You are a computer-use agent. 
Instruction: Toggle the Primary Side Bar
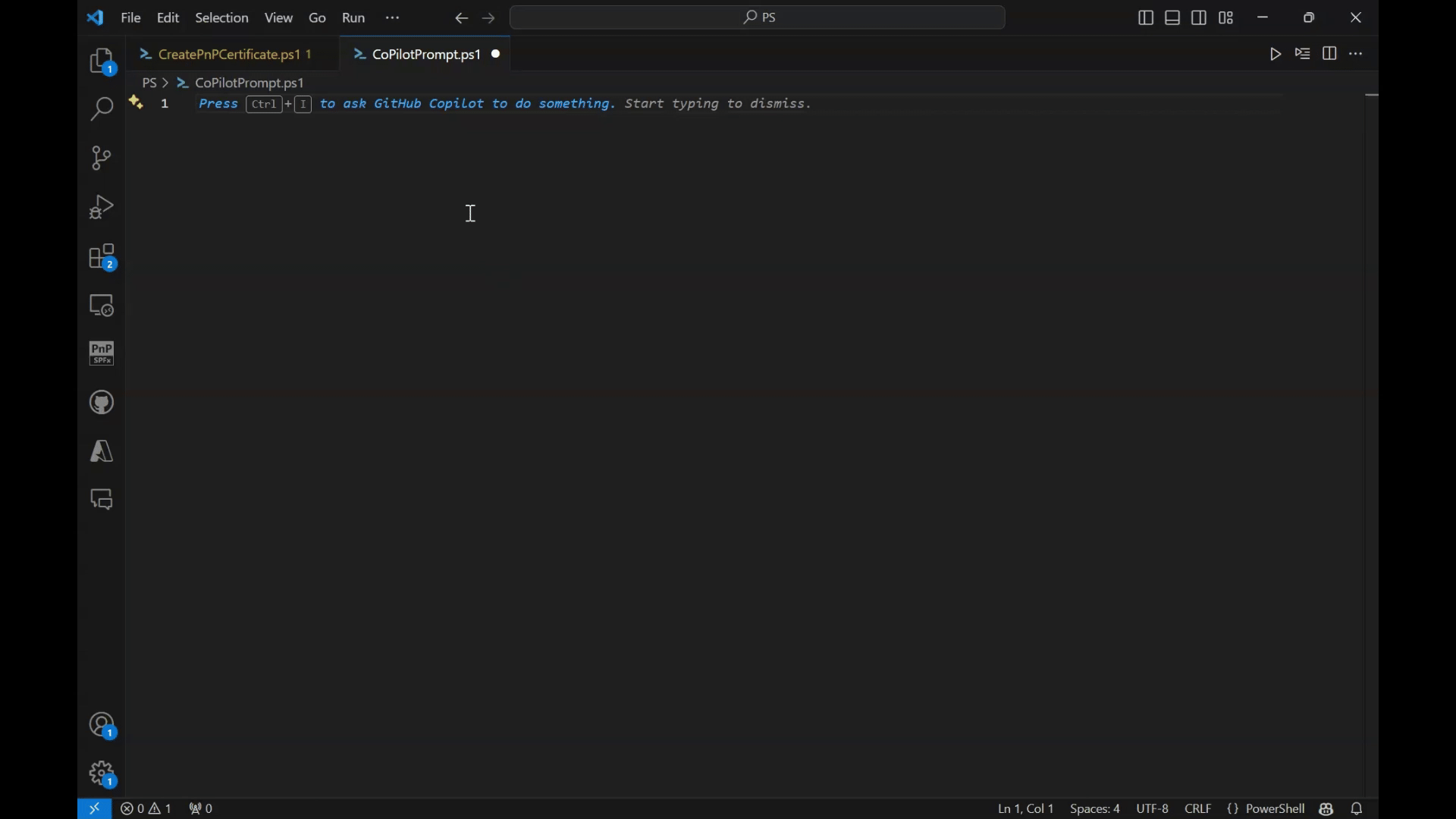pos(1147,17)
